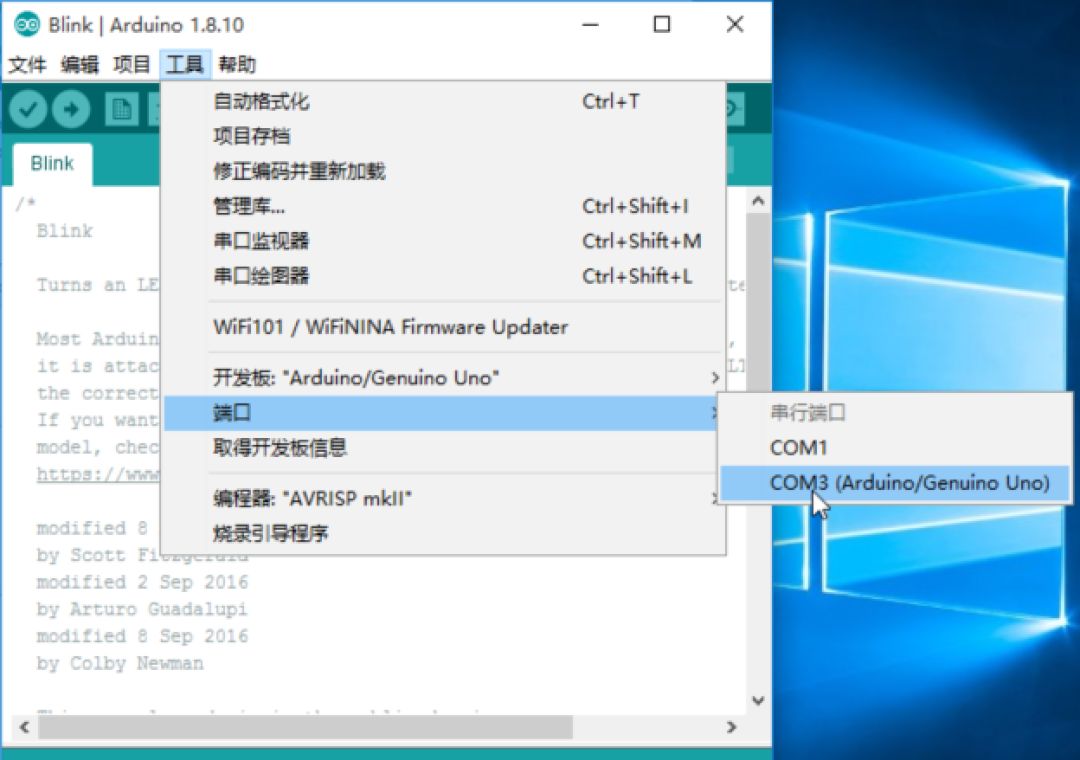
Task: Click the Verify (checkmark) button
Action: pyautogui.click(x=27, y=110)
